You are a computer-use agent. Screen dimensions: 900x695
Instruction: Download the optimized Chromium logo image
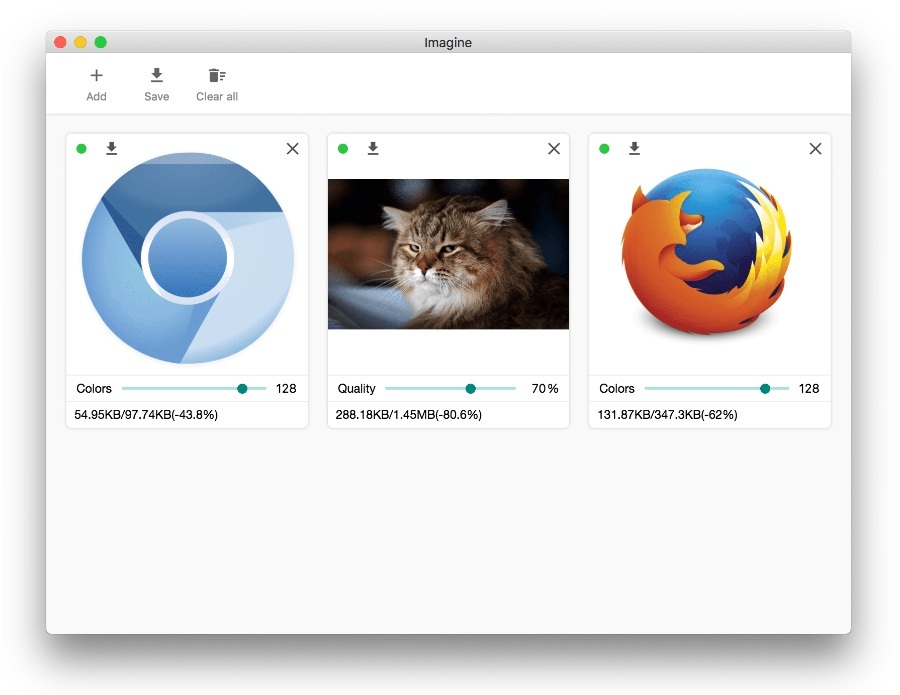coord(112,149)
